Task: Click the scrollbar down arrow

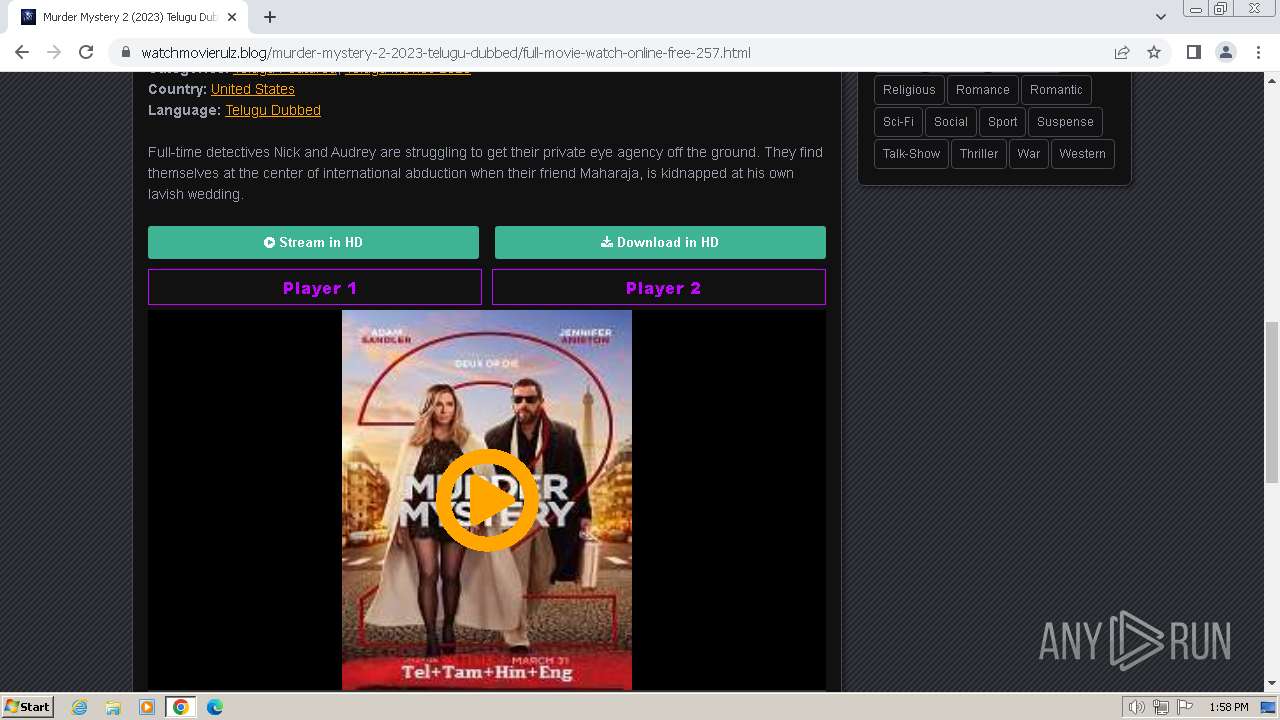Action: [x=1272, y=684]
